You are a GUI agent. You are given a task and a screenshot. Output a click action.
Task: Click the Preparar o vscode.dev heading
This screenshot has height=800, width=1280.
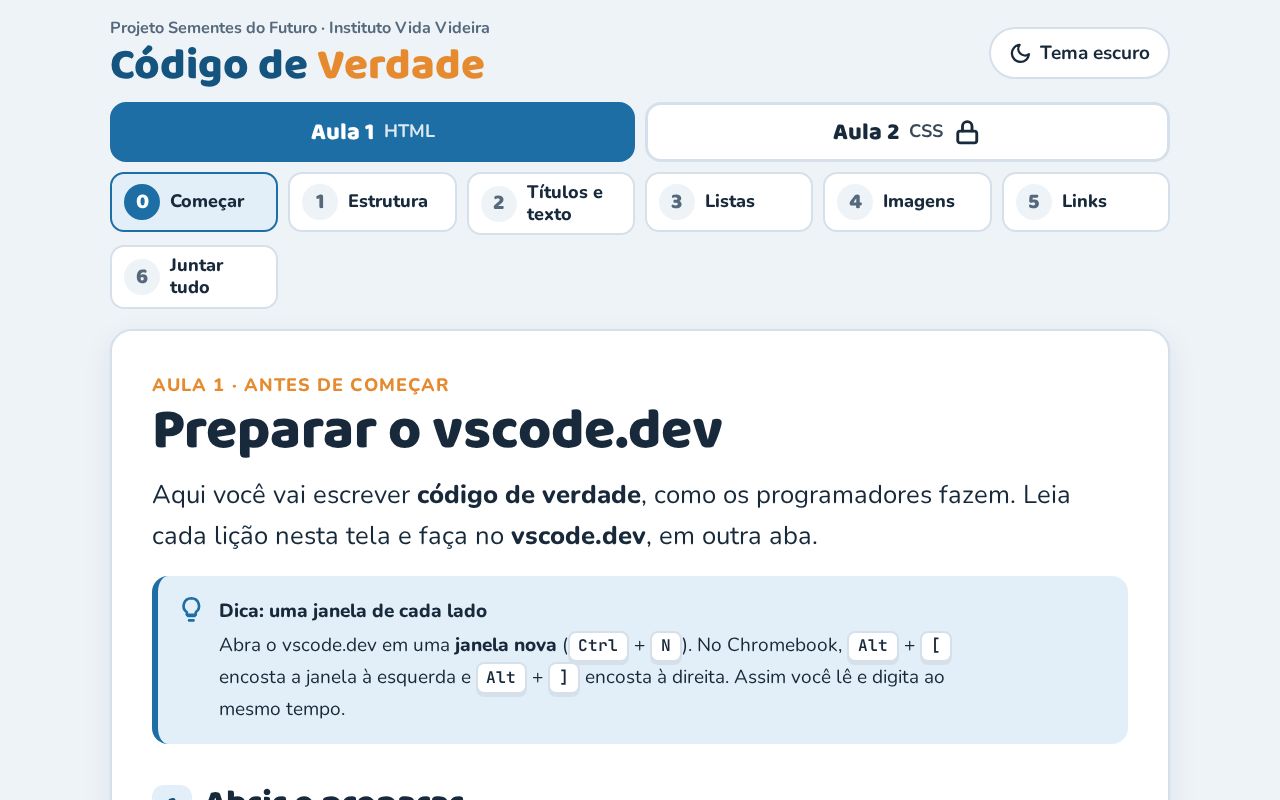click(437, 431)
